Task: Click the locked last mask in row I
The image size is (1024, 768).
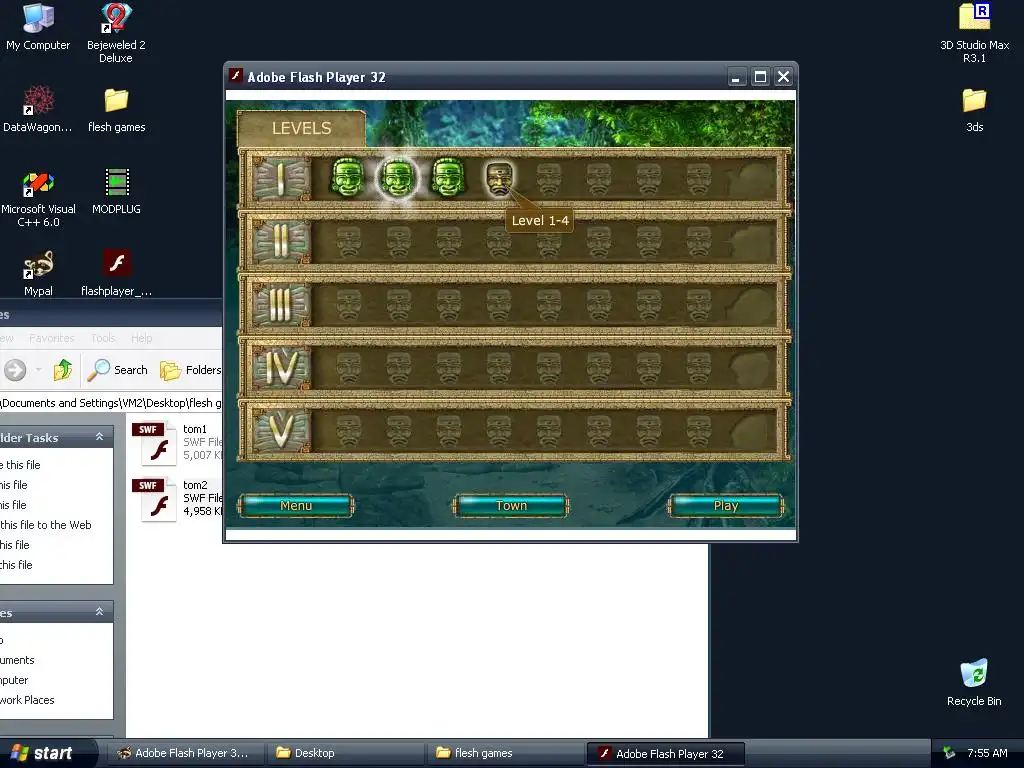Action: [x=698, y=179]
